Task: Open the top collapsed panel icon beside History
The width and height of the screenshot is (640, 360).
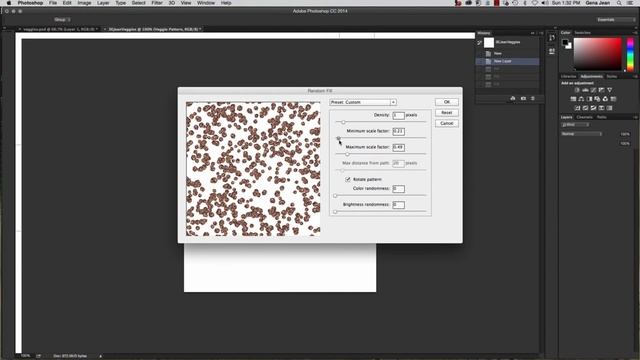Action: (x=552, y=38)
